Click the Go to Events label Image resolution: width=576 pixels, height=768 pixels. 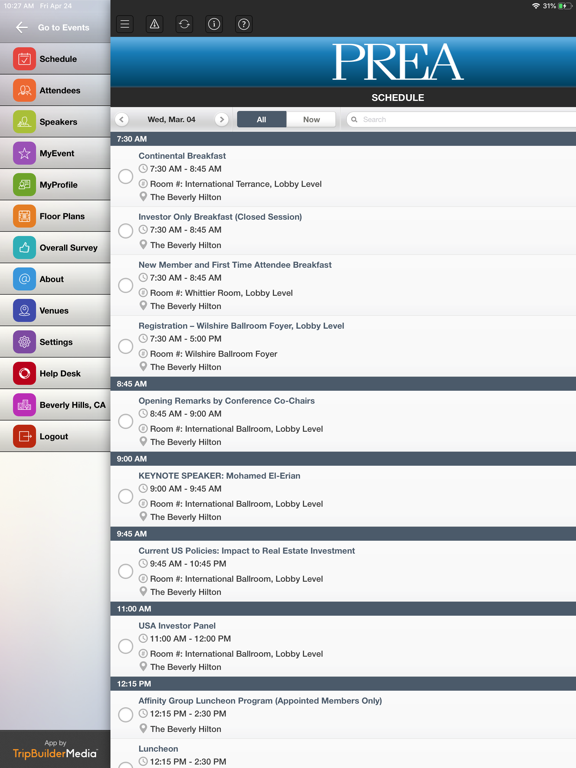(x=64, y=27)
